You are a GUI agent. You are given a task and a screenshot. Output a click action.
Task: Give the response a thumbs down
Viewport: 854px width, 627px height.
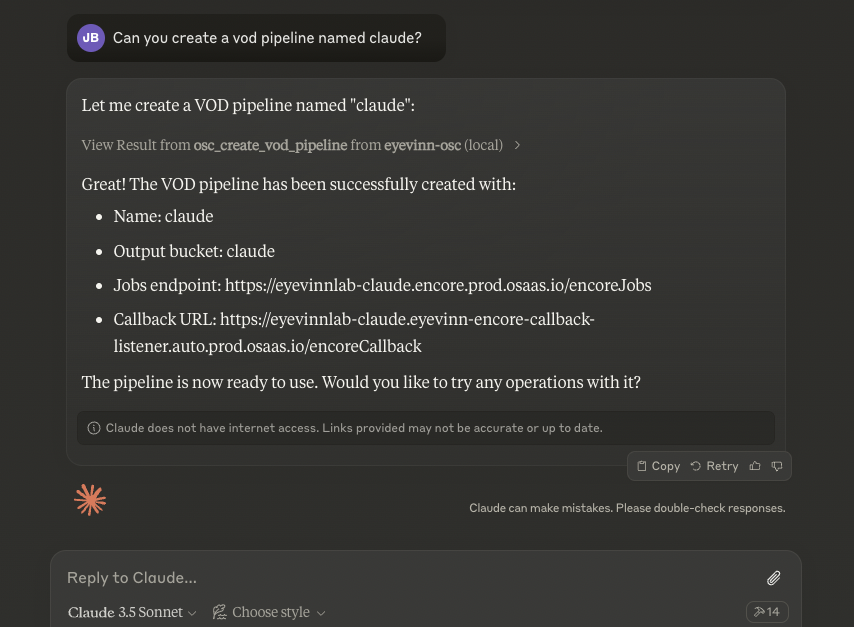pyautogui.click(x=777, y=465)
